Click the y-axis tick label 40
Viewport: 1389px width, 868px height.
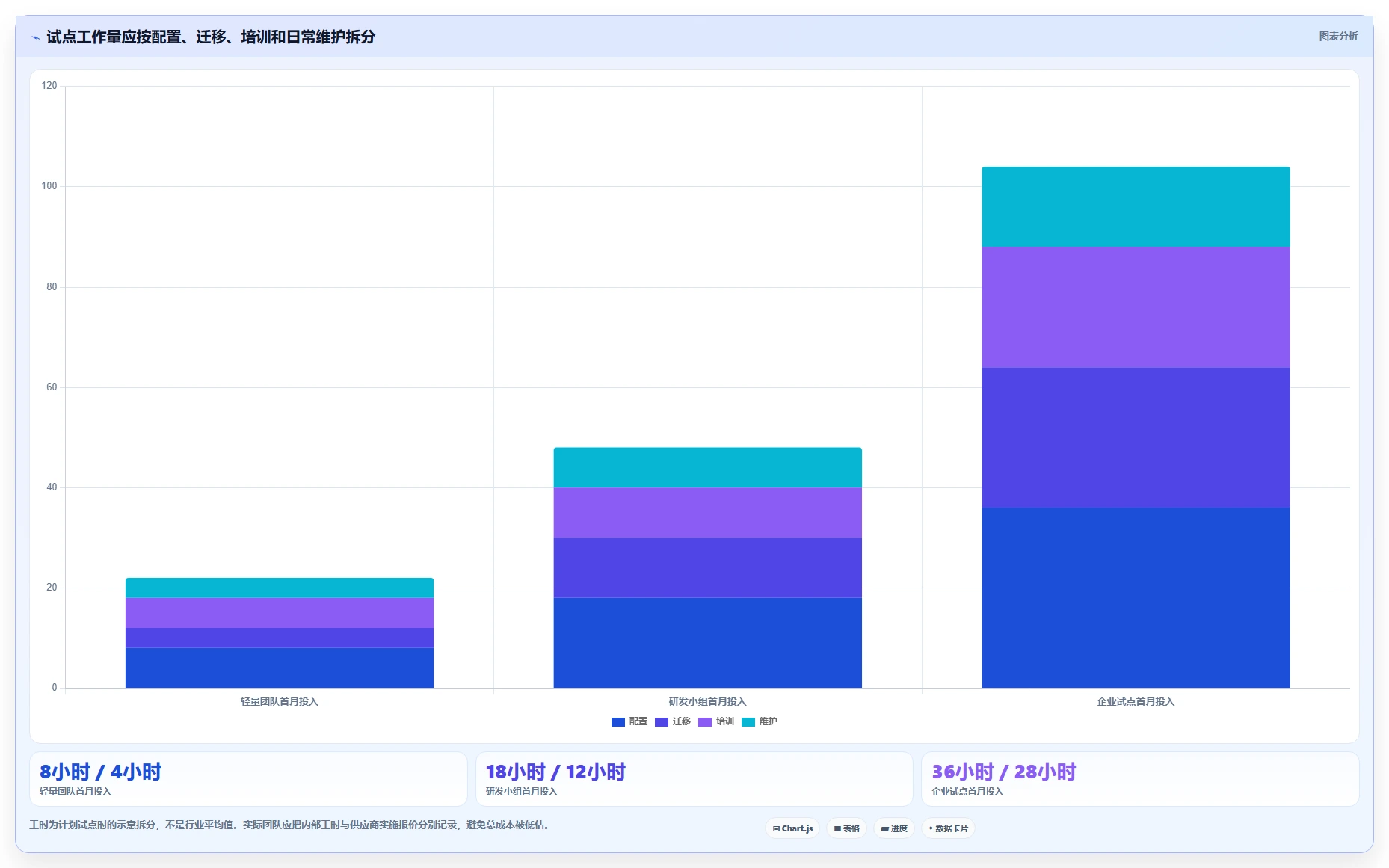coord(52,487)
